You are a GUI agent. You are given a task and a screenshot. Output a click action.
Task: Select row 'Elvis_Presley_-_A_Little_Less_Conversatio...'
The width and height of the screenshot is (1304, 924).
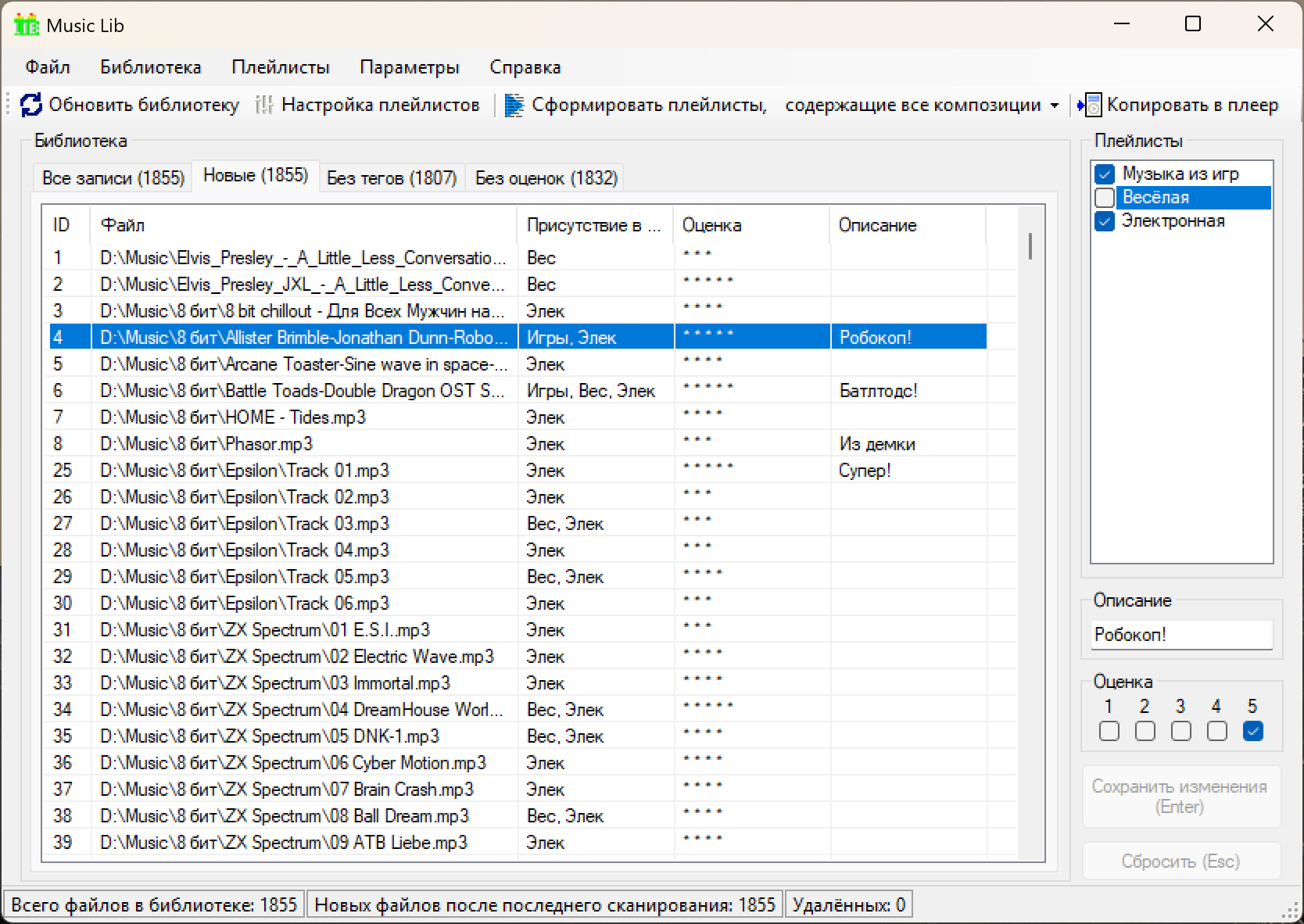click(518, 258)
